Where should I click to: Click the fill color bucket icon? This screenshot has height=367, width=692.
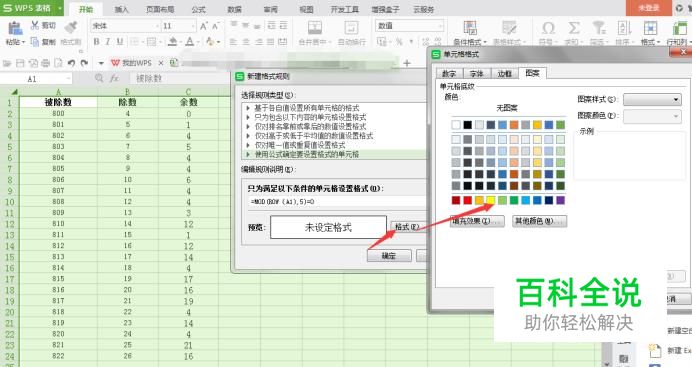(172, 41)
